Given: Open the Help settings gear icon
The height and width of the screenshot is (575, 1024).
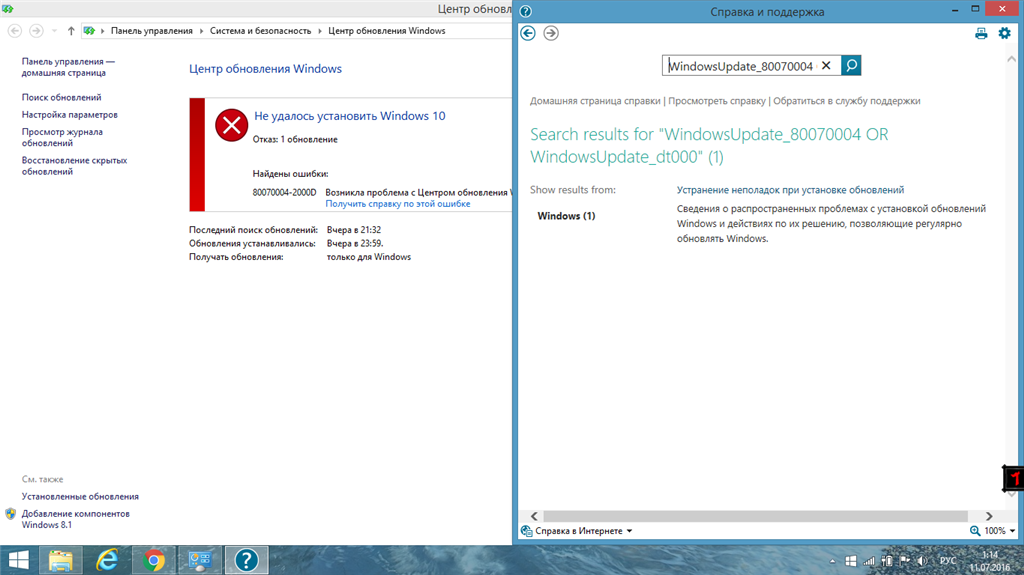Looking at the screenshot, I should 1004,33.
